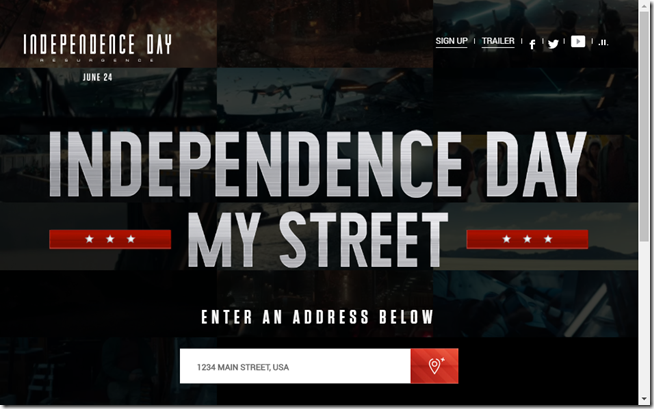Click the scrollbar up arrow
654x409 pixels.
coord(644,4)
